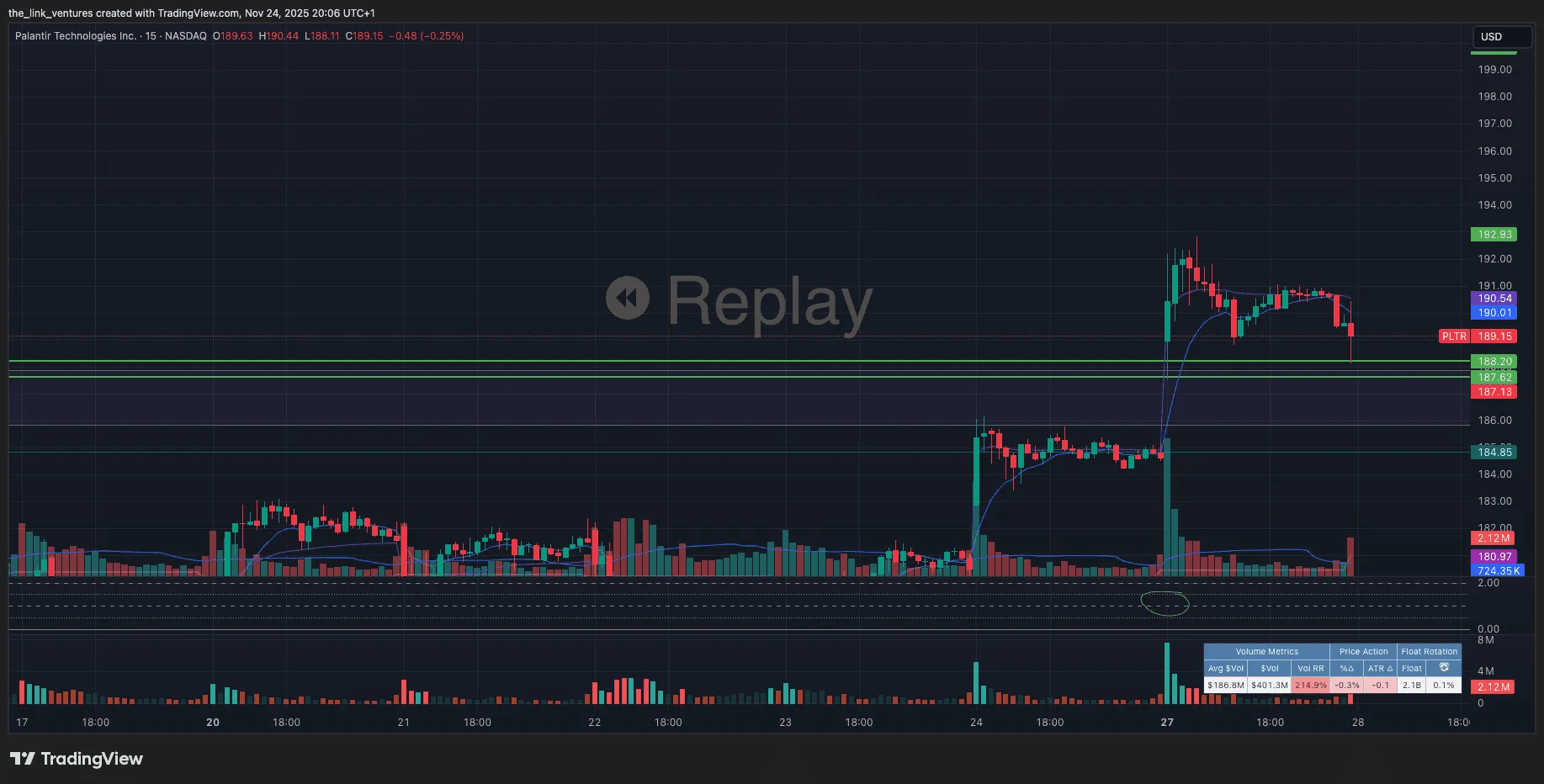Image resolution: width=1544 pixels, height=784 pixels.
Task: Click the 214.9% Vol RR cell
Action: click(x=1310, y=686)
